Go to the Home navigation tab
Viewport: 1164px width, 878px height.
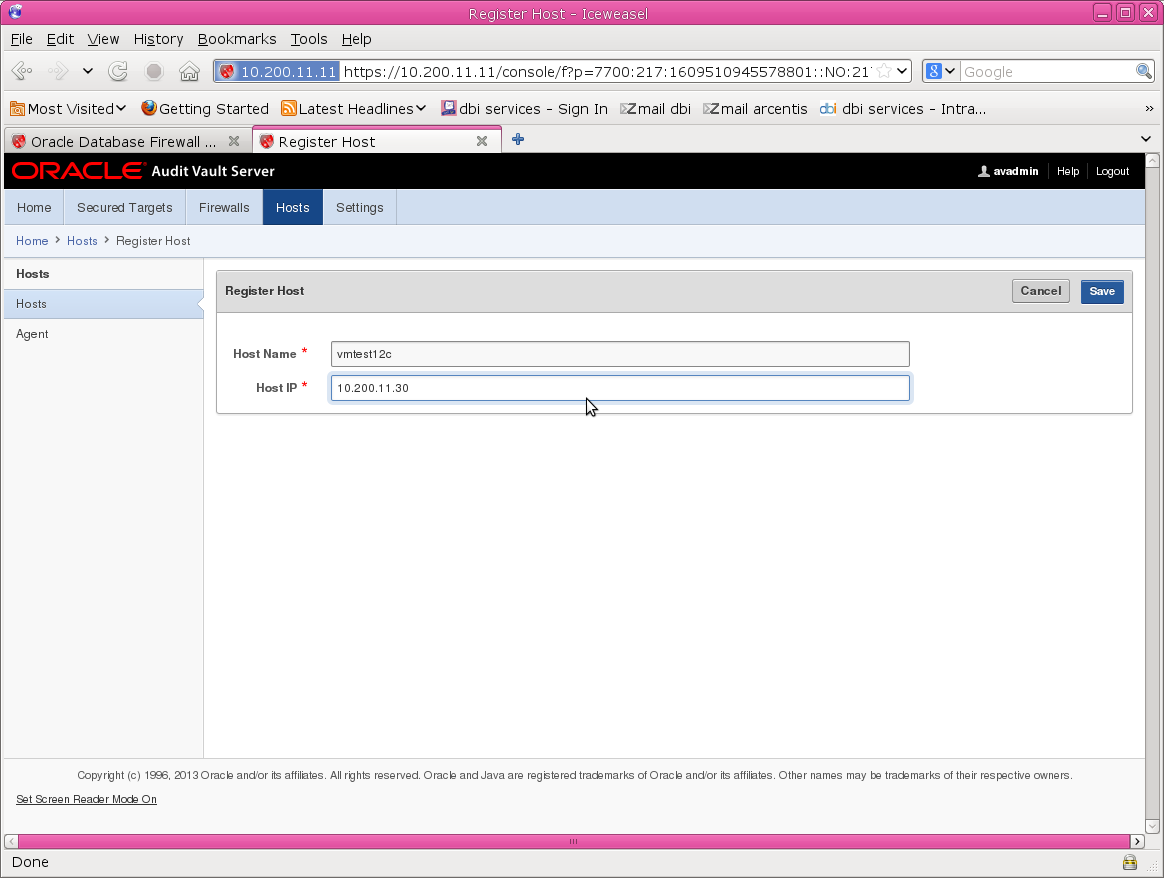tap(34, 207)
